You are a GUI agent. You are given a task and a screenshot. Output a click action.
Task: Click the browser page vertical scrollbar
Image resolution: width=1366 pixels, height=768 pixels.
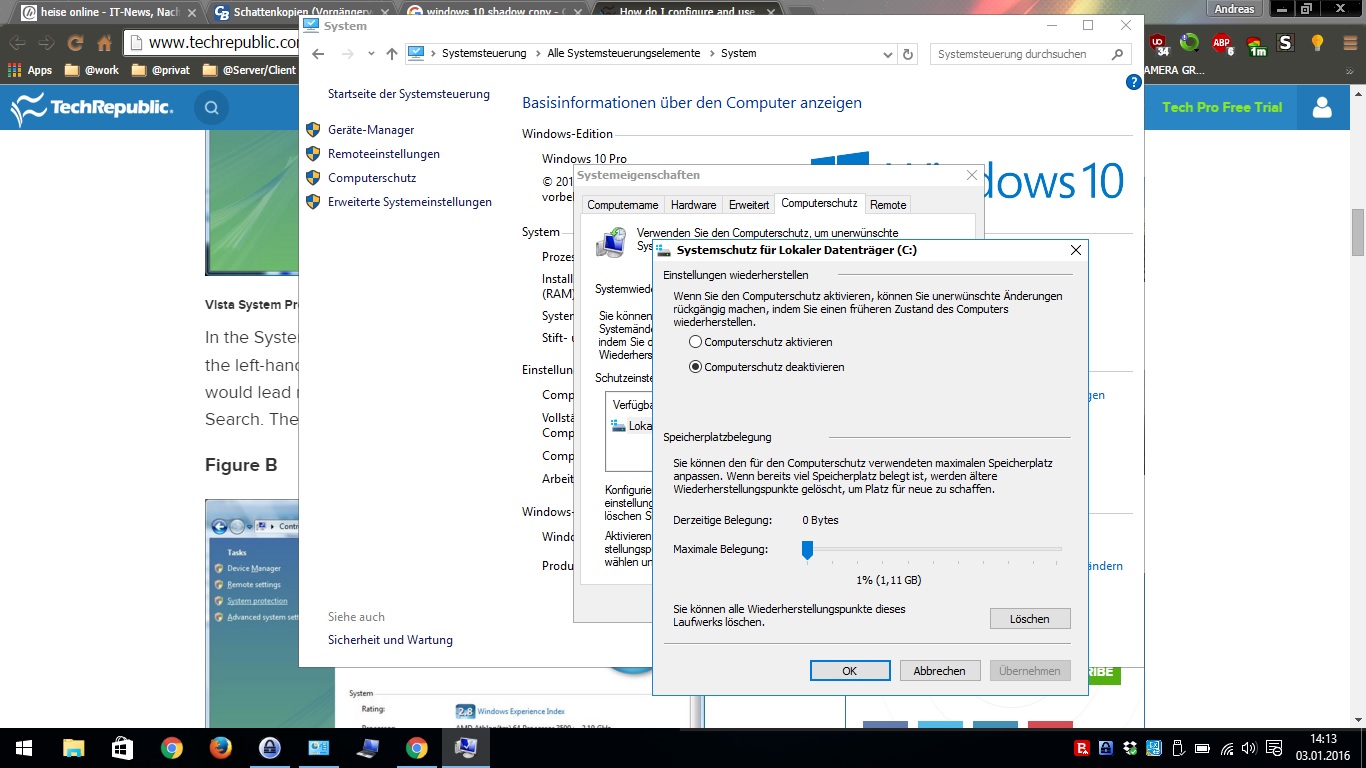point(1358,232)
